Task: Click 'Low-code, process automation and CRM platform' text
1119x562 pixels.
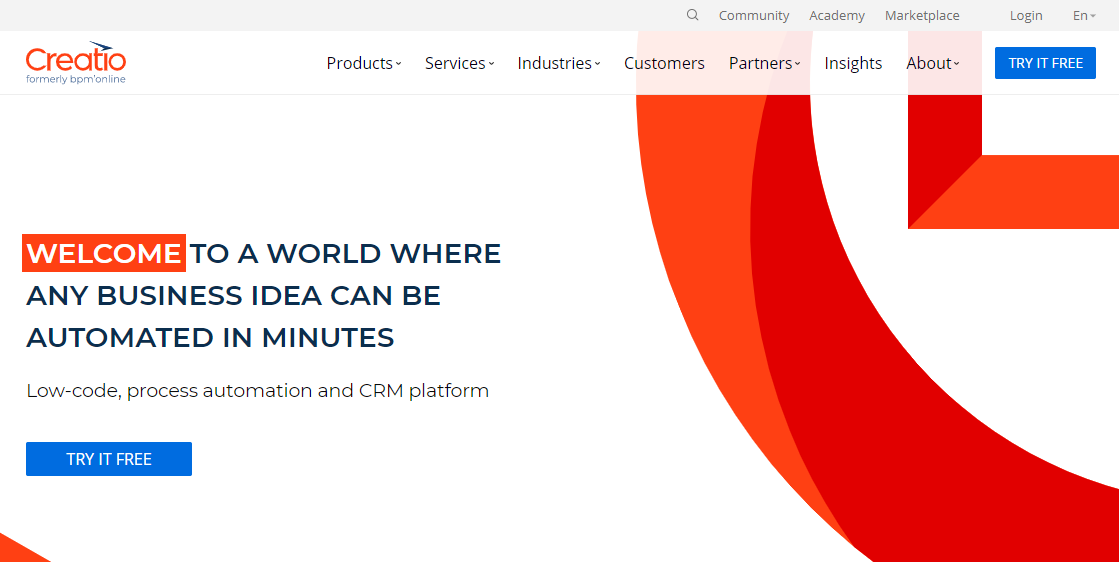Action: tap(258, 391)
